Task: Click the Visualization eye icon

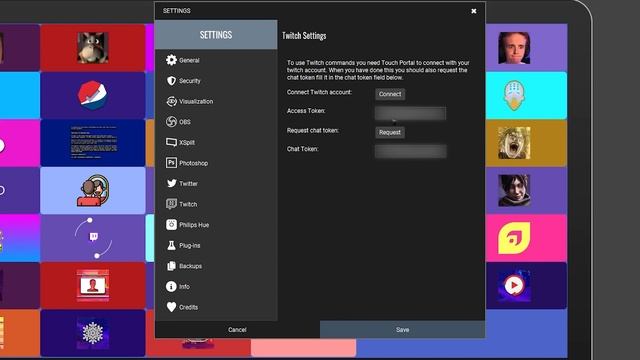Action: pyautogui.click(x=171, y=101)
